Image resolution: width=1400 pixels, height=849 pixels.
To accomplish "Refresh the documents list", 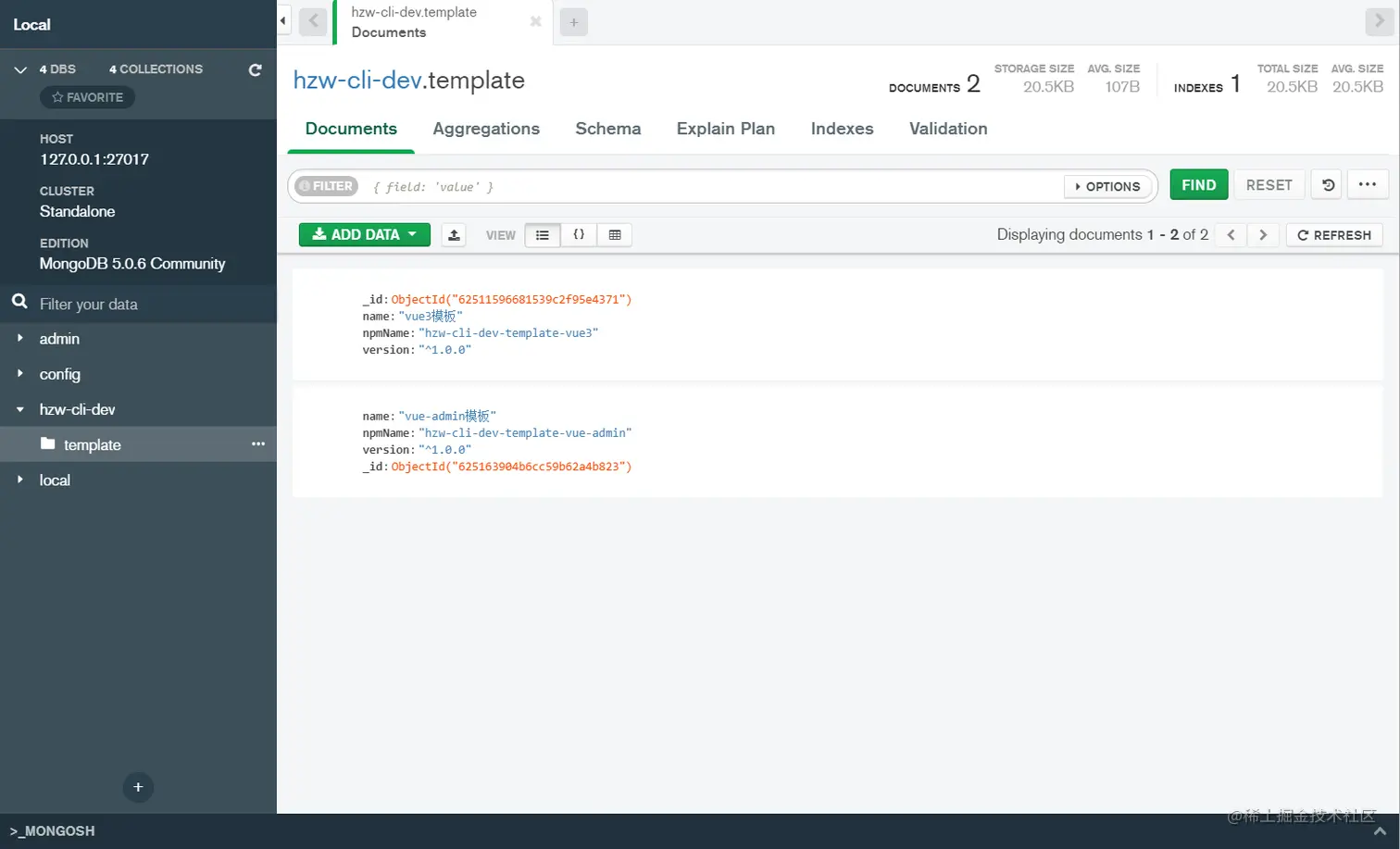I will (x=1334, y=235).
